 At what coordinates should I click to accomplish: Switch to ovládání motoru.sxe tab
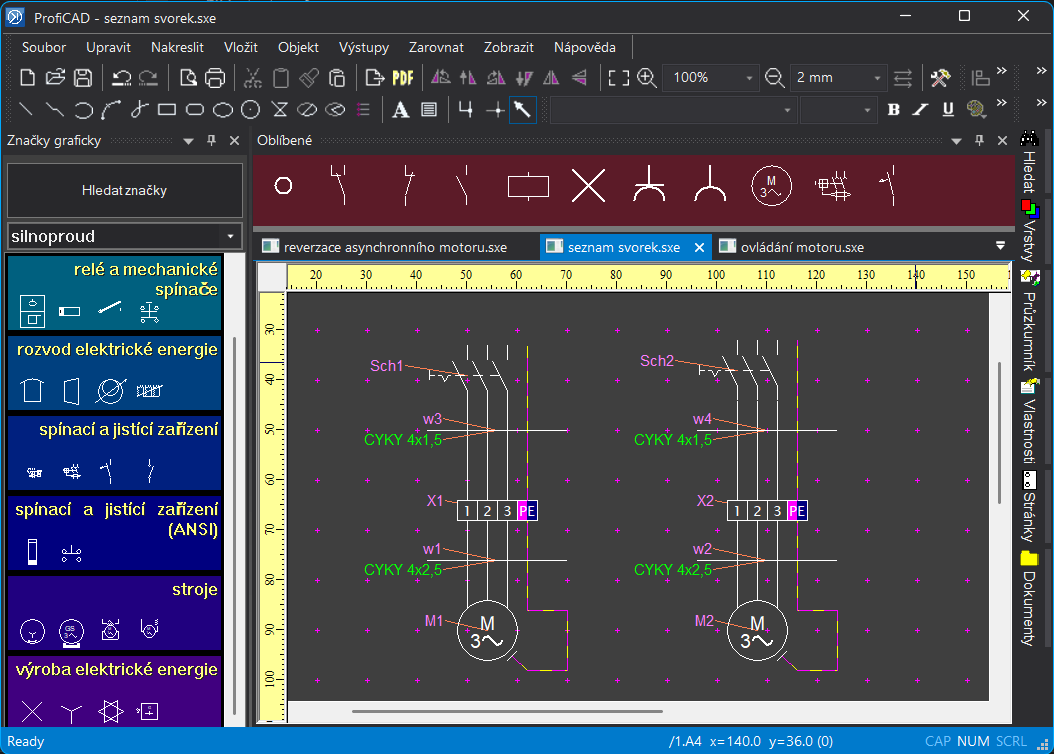click(802, 247)
